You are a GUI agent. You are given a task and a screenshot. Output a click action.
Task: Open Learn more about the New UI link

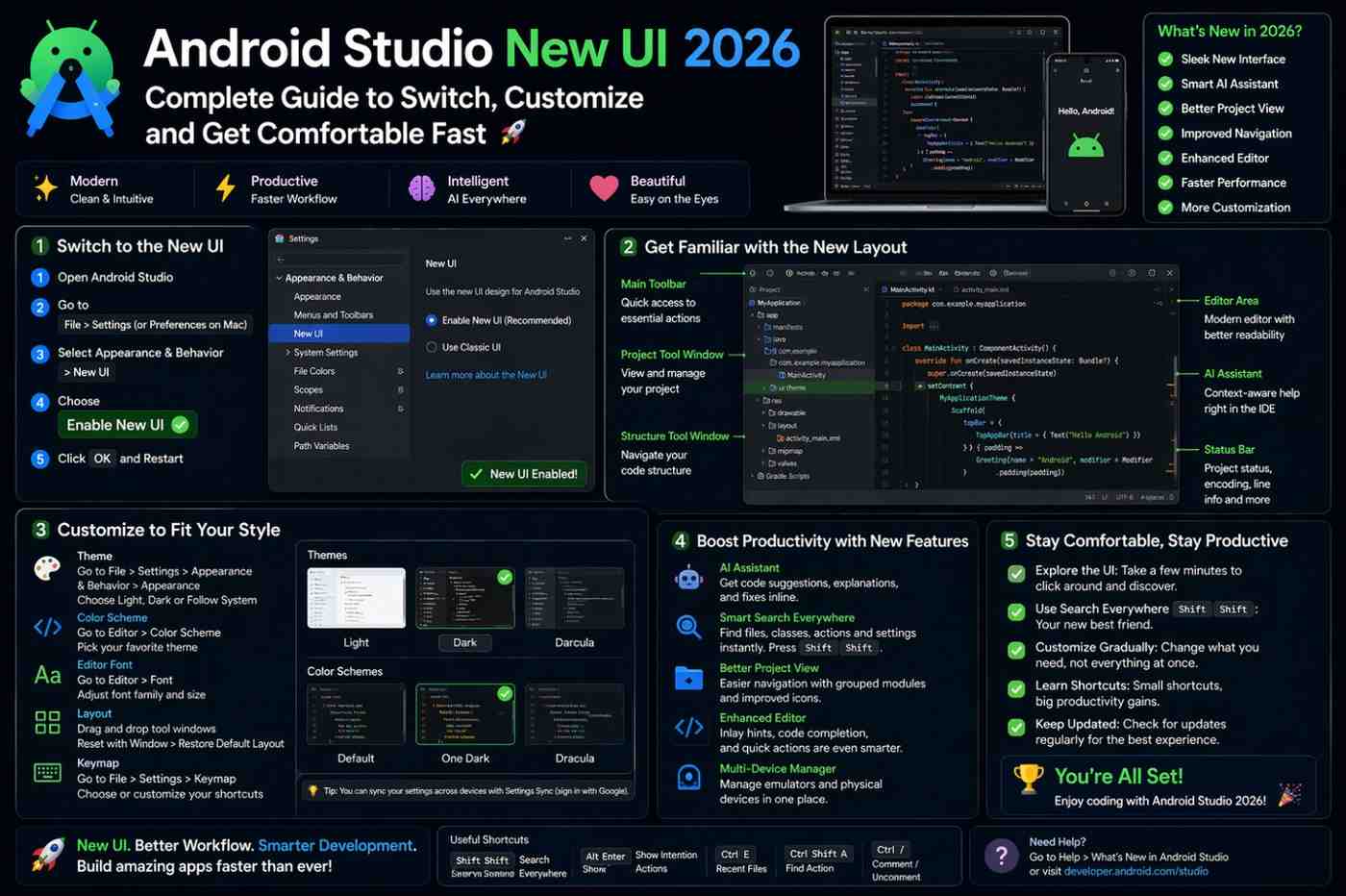point(486,375)
